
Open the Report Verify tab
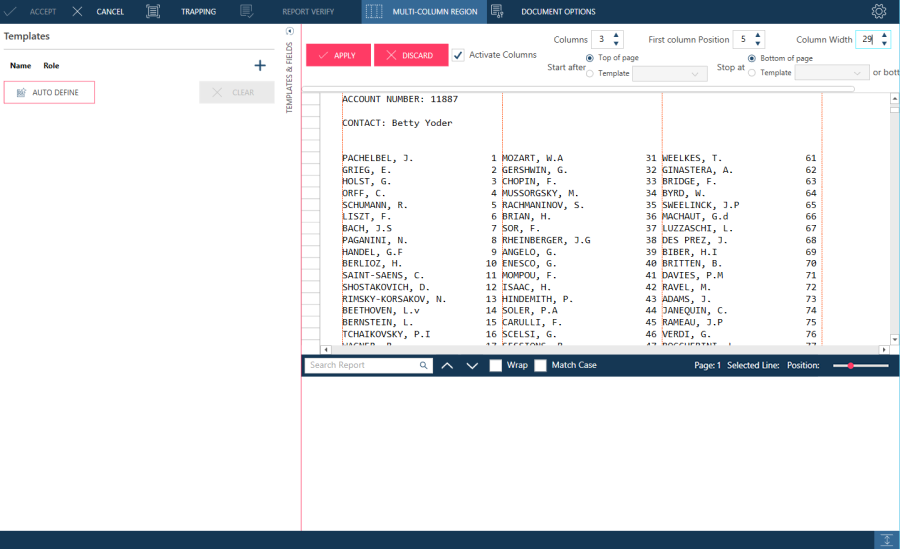[309, 12]
